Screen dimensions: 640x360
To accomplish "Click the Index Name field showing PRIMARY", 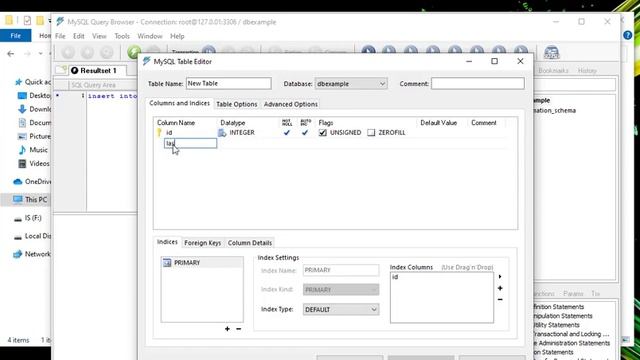I will tap(341, 270).
